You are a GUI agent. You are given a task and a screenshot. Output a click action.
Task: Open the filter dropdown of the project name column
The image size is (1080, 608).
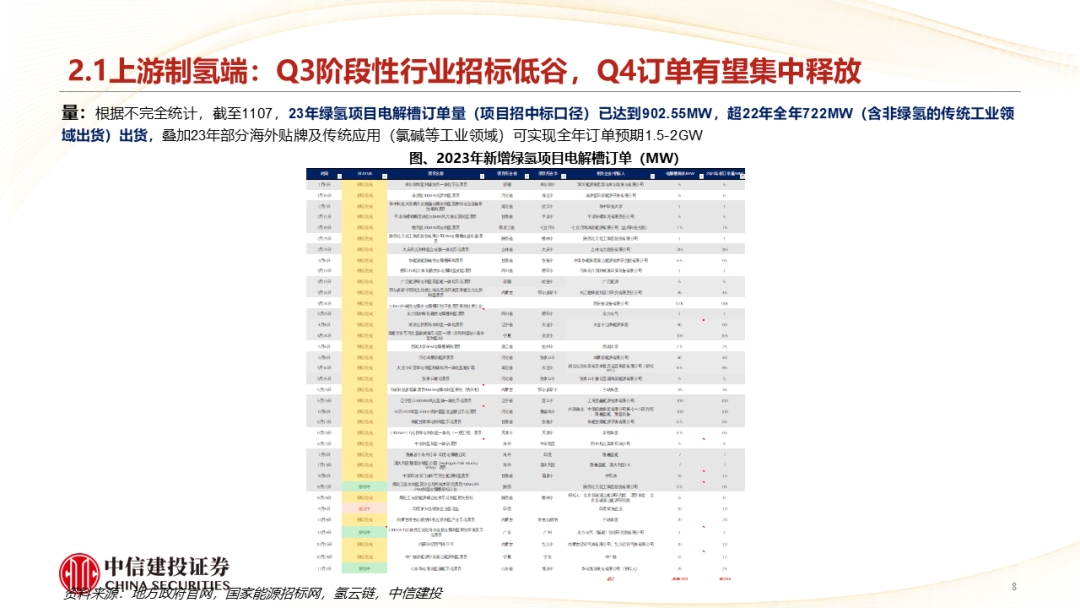[x=482, y=176]
